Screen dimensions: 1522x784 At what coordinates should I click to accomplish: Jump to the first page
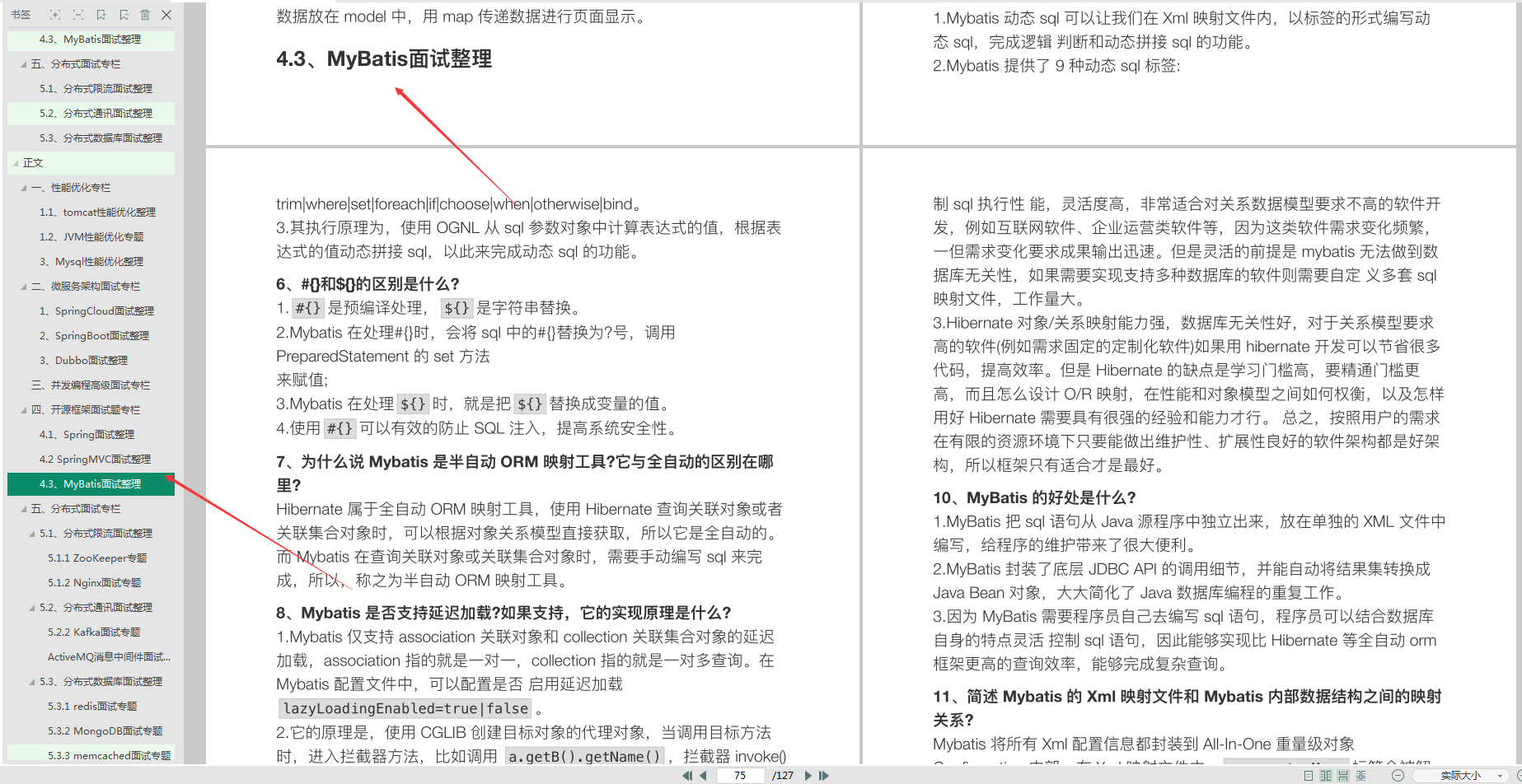point(686,775)
